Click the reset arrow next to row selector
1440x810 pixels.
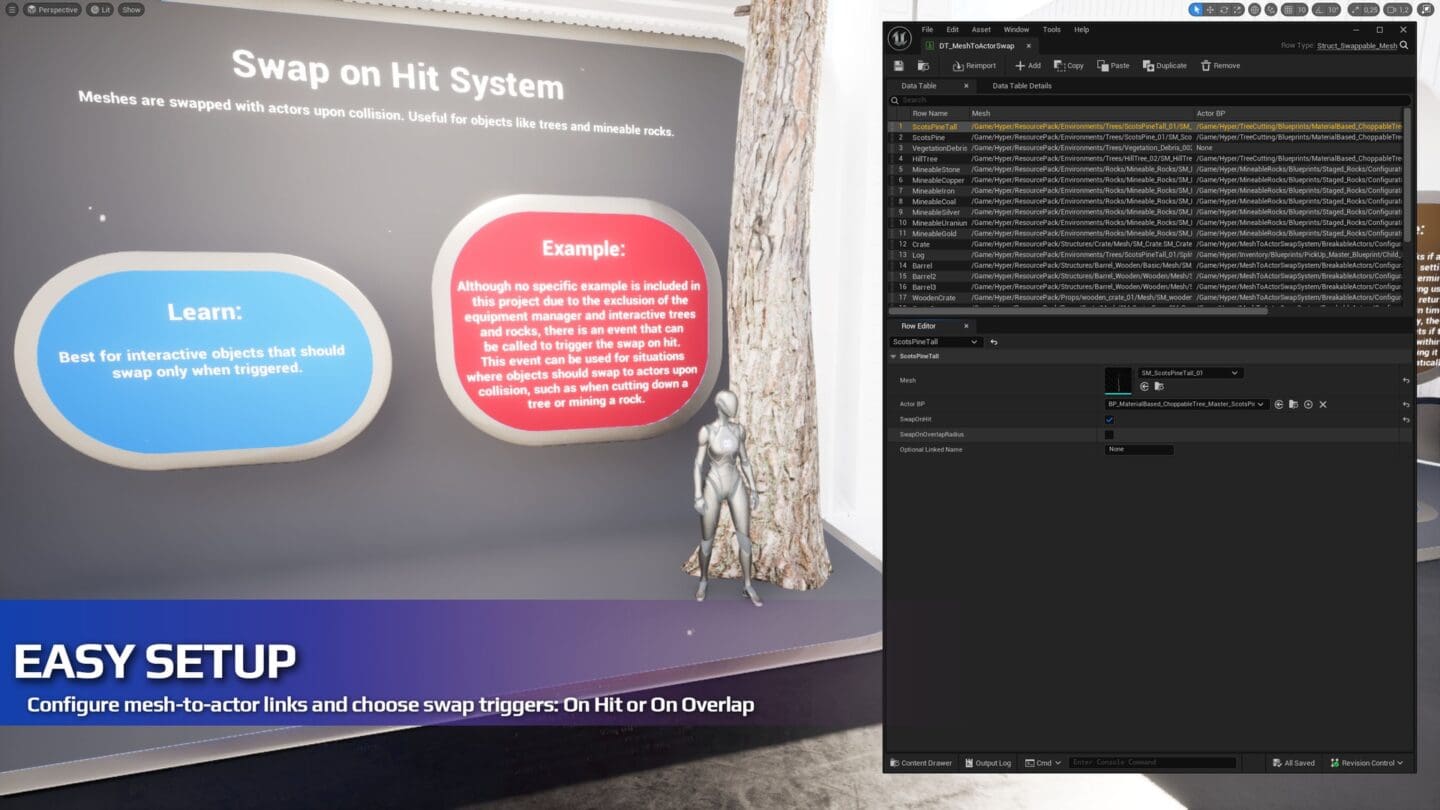993,342
